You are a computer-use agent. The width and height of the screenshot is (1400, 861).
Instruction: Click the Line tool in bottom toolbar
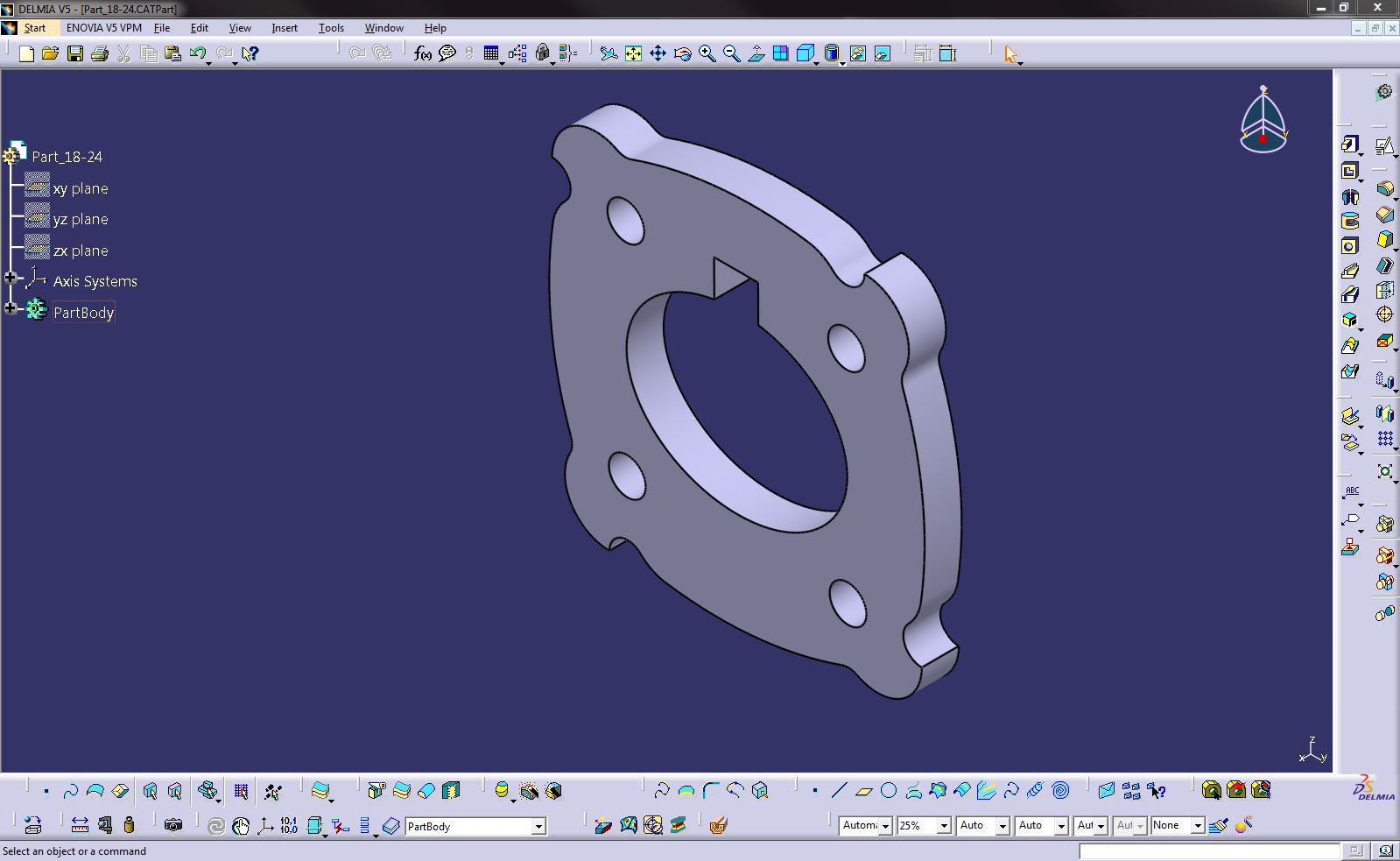839,791
